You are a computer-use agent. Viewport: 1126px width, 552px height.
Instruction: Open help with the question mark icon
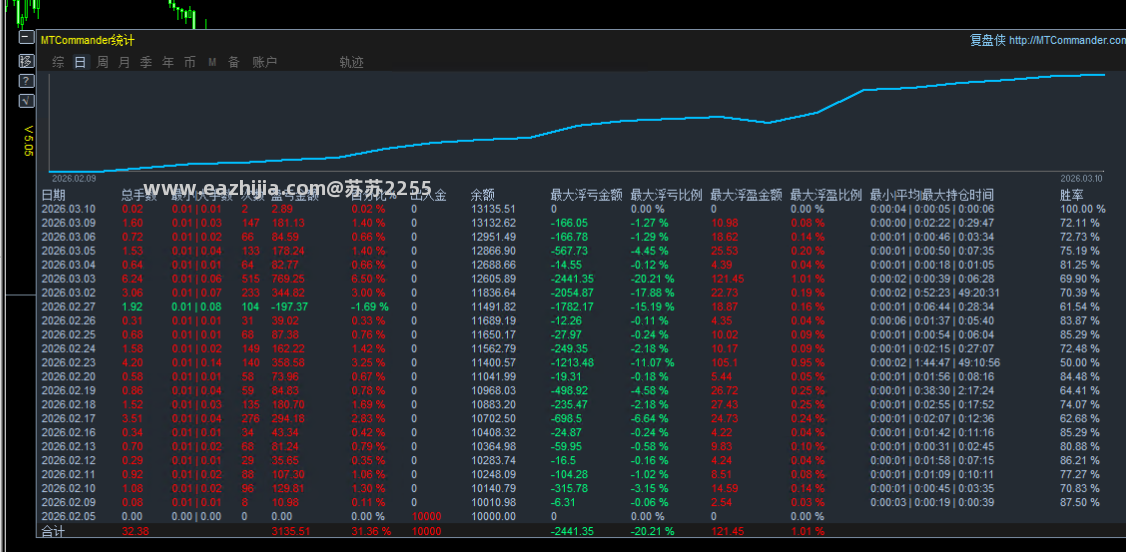click(26, 80)
